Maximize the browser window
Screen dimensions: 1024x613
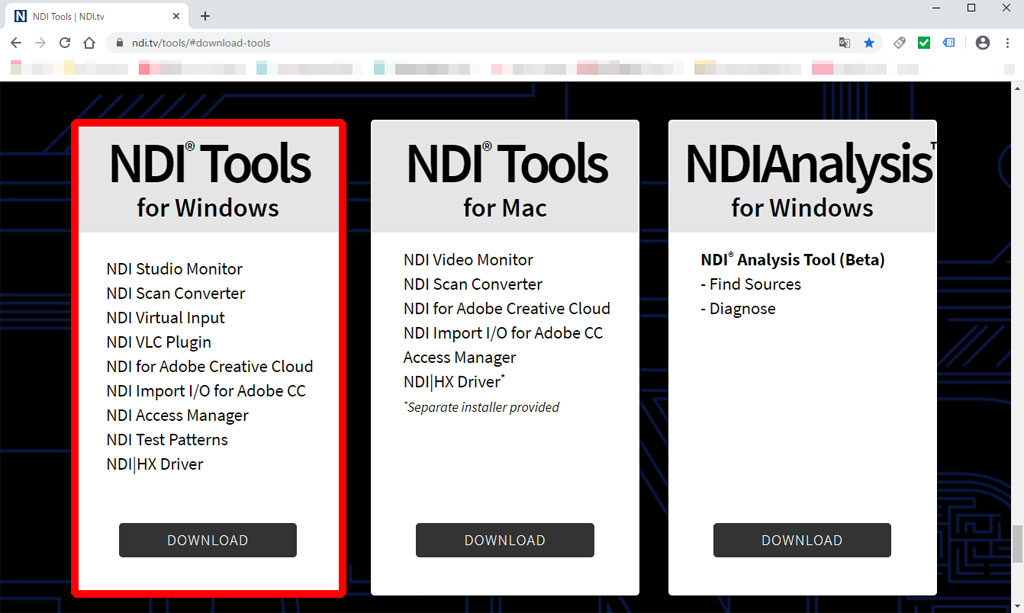pyautogui.click(x=971, y=8)
